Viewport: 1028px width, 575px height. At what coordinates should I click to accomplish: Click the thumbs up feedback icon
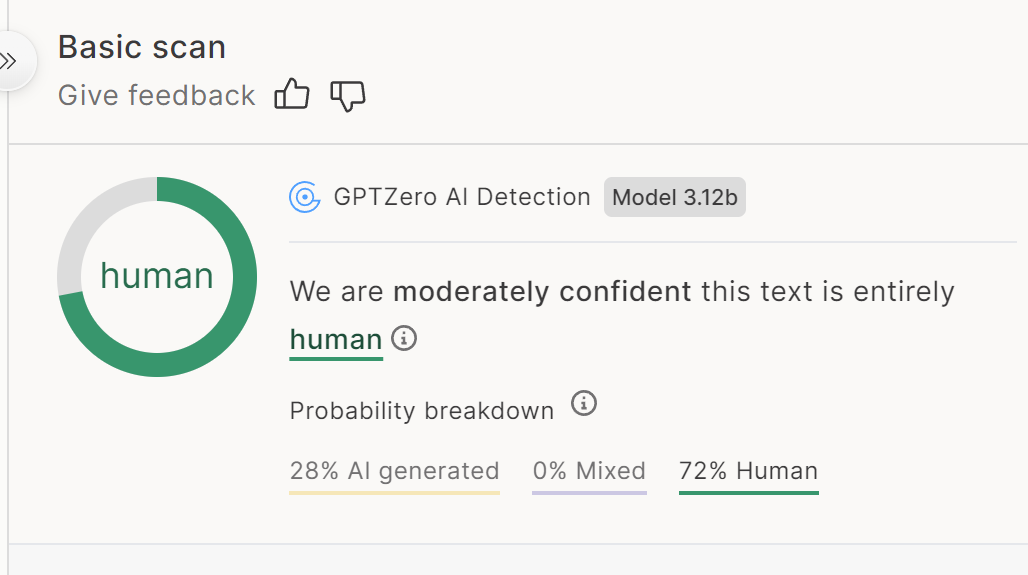click(x=292, y=95)
